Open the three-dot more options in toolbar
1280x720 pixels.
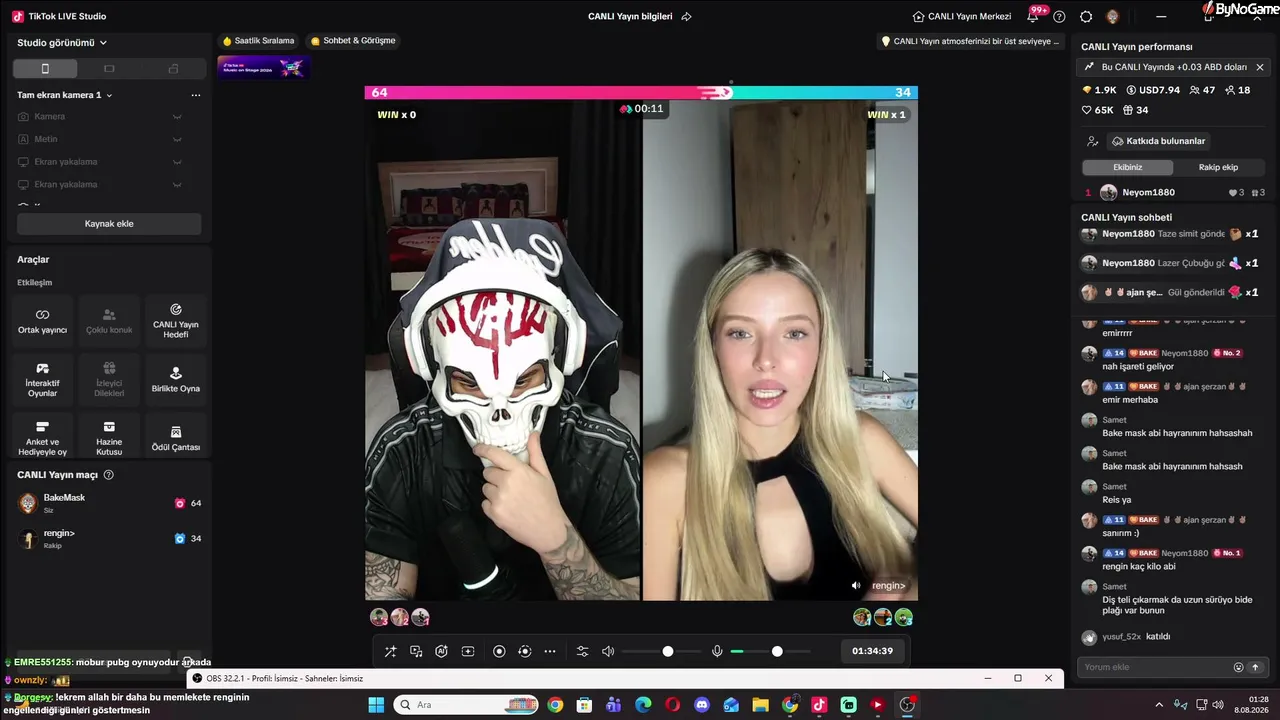click(x=550, y=651)
